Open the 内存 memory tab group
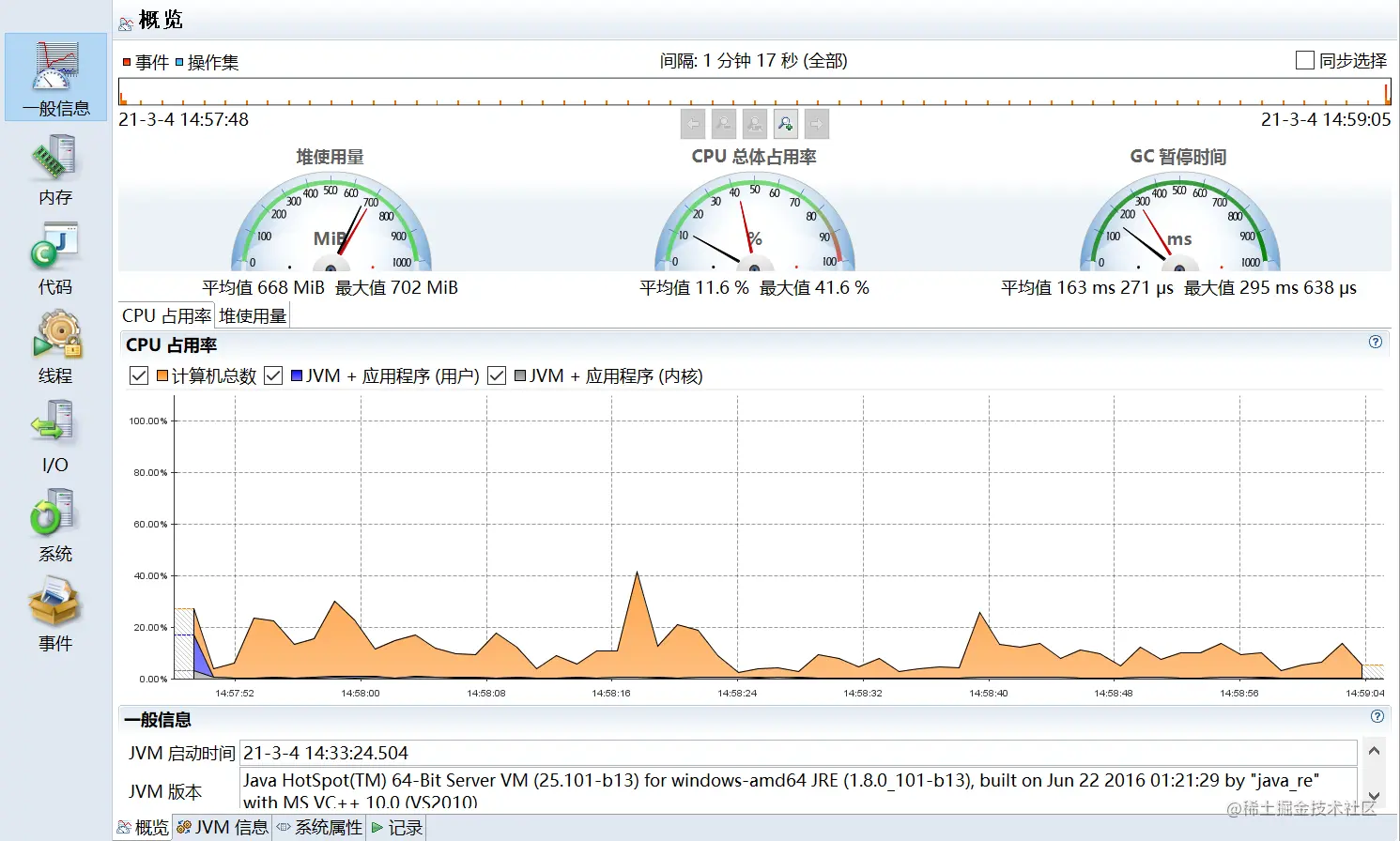1400x841 pixels. click(x=55, y=169)
